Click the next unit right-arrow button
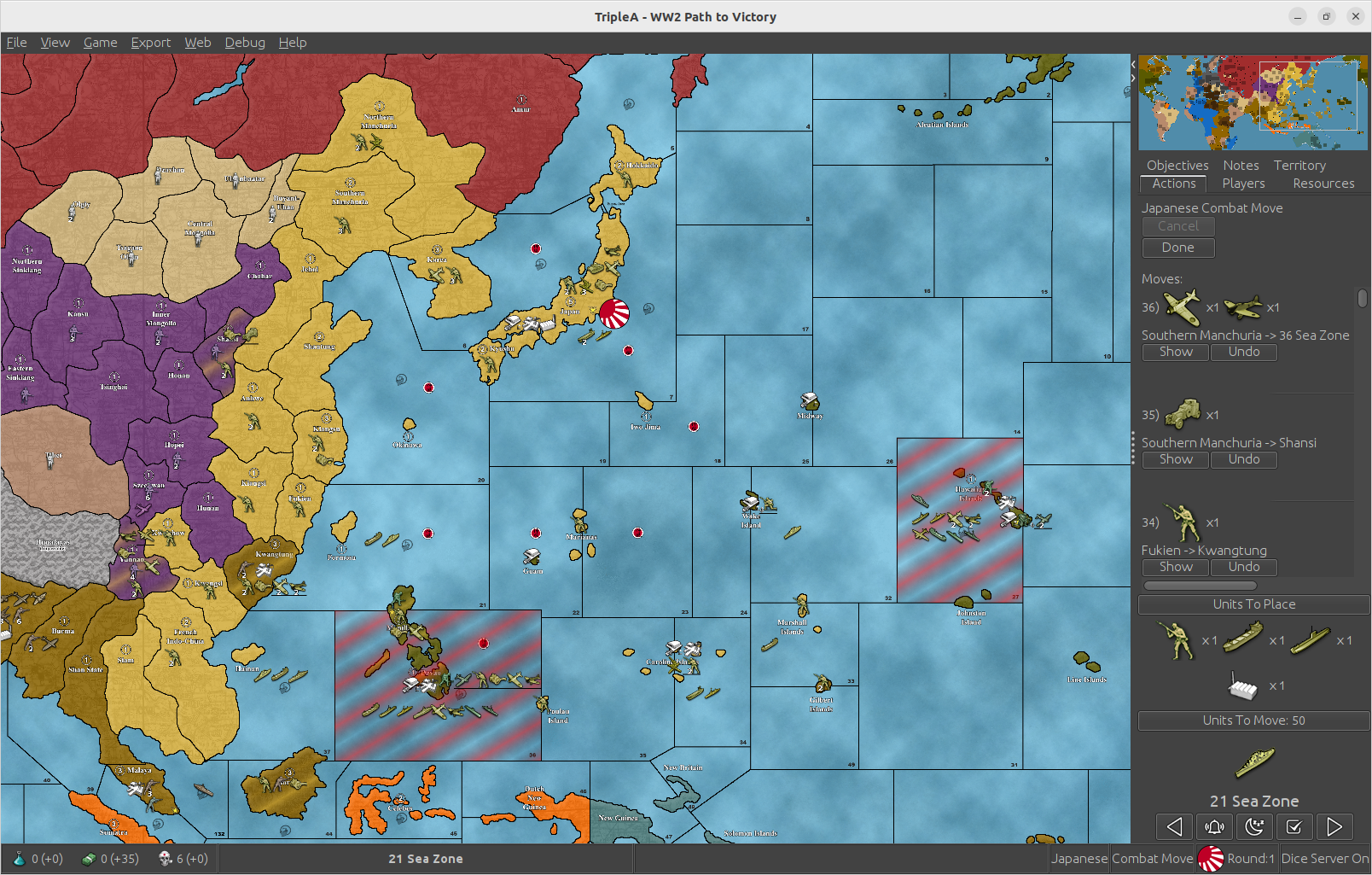Viewport: 1372px width, 875px height. point(1334,826)
